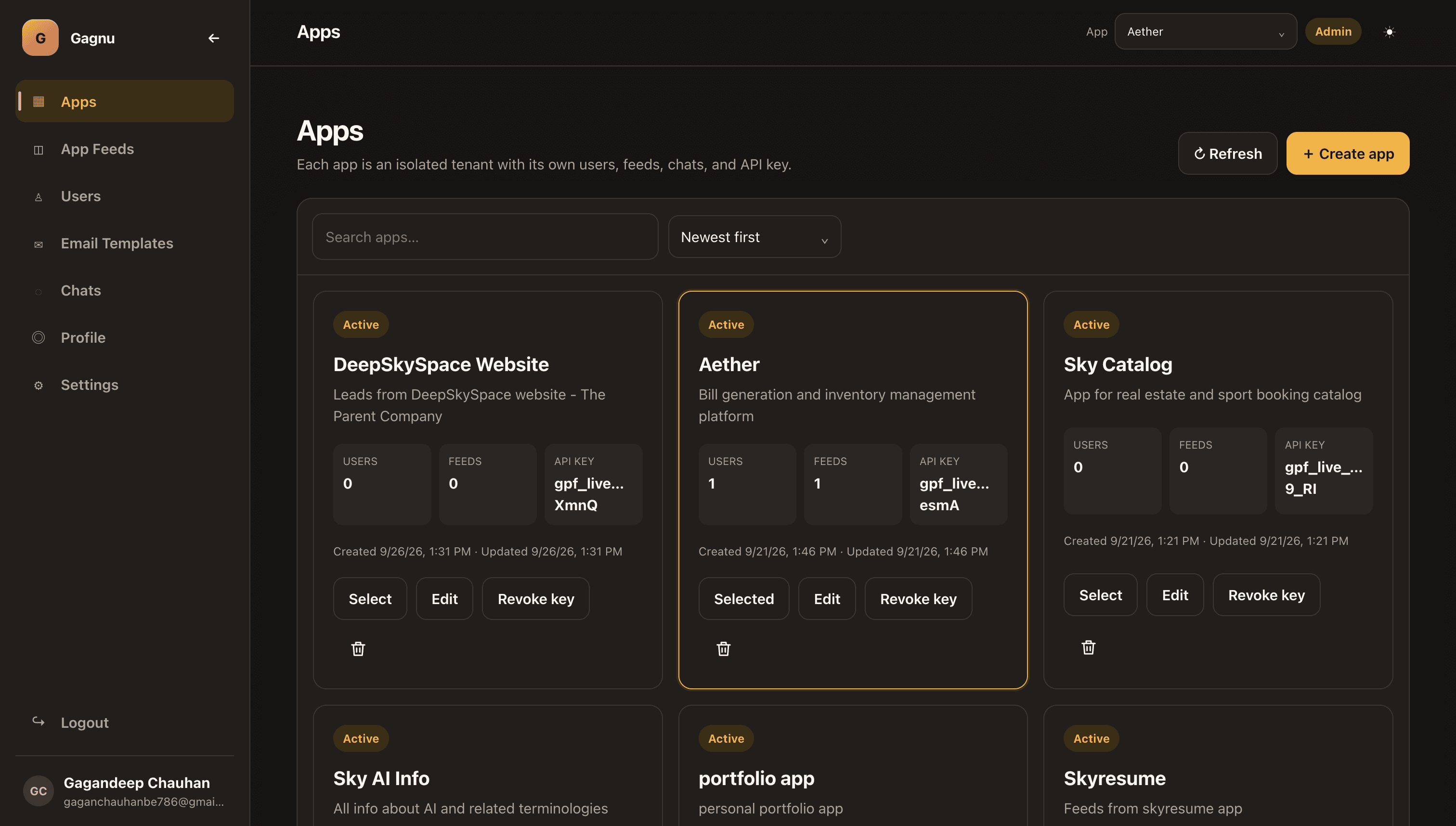This screenshot has width=1456, height=826.
Task: Click Active badge on Skyresume card
Action: point(1091,738)
